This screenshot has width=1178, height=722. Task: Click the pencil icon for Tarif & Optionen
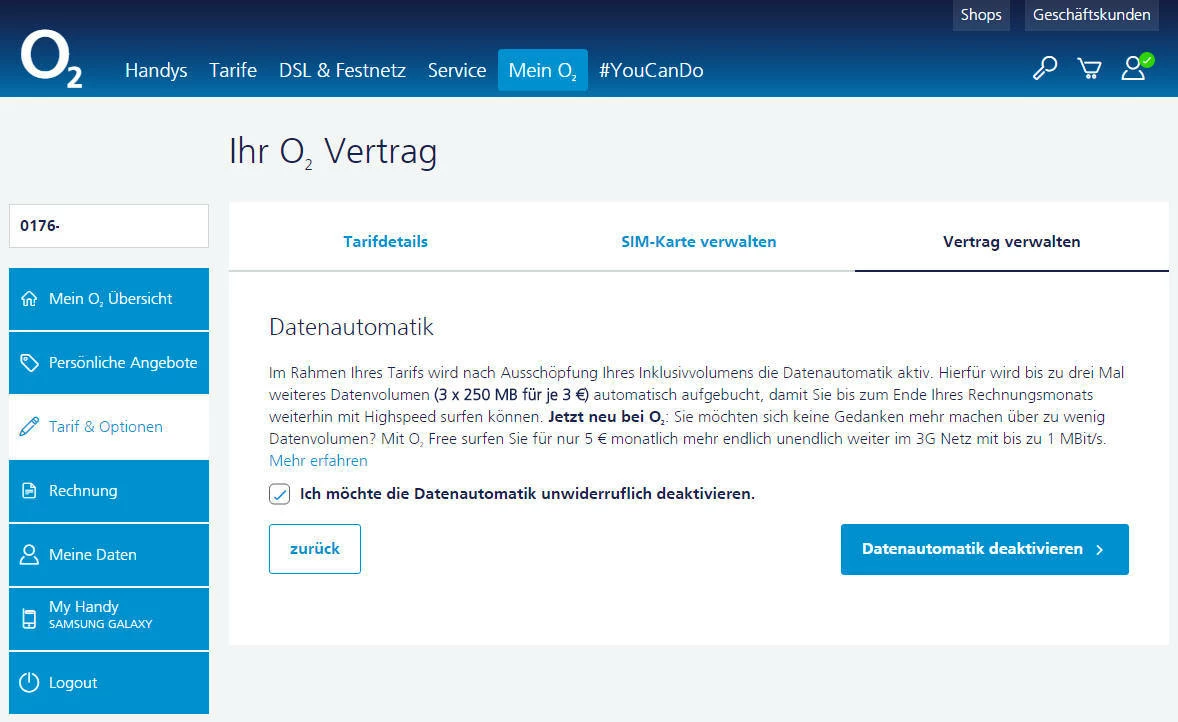click(29, 427)
